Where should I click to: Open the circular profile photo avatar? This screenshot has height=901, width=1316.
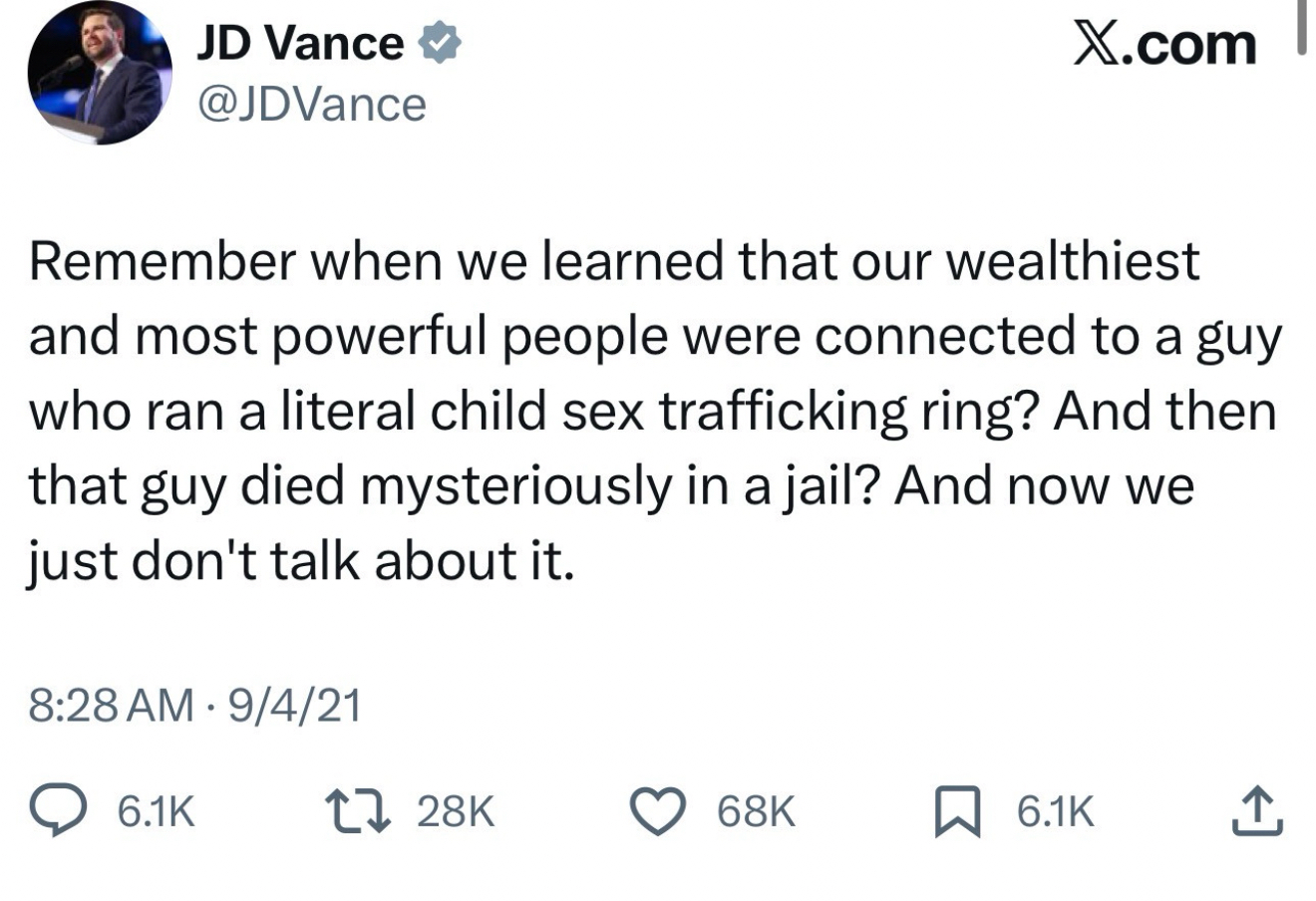pos(100,74)
